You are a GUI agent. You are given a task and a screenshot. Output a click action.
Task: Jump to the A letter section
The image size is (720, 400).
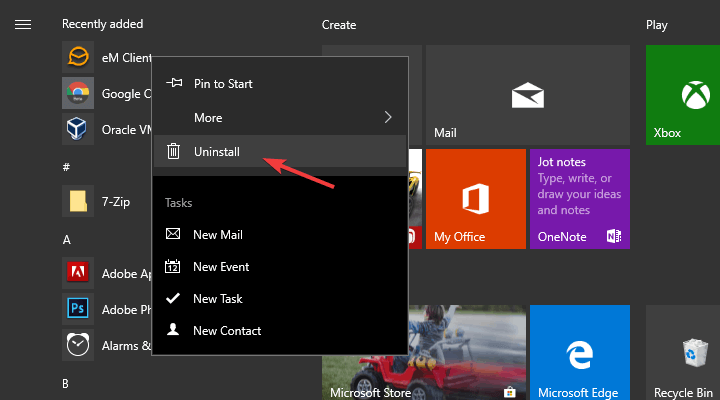pos(67,240)
